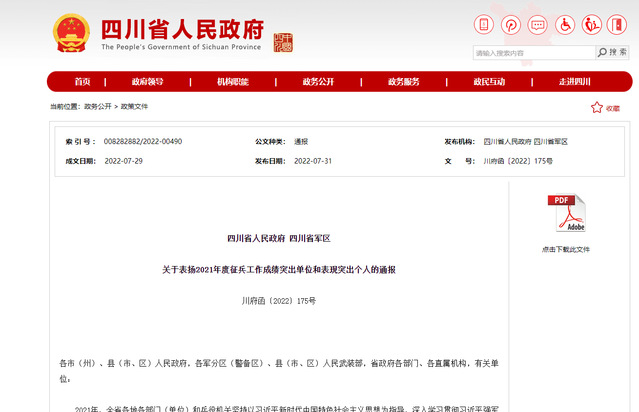
Task: Open the wheelchair accessibility icon
Action: coord(565,24)
